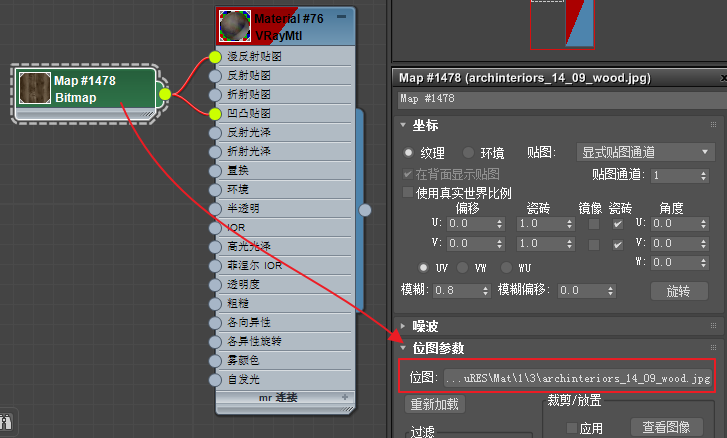
Task: Open the 显式贴图通道 mapping dropdown
Action: (x=647, y=152)
